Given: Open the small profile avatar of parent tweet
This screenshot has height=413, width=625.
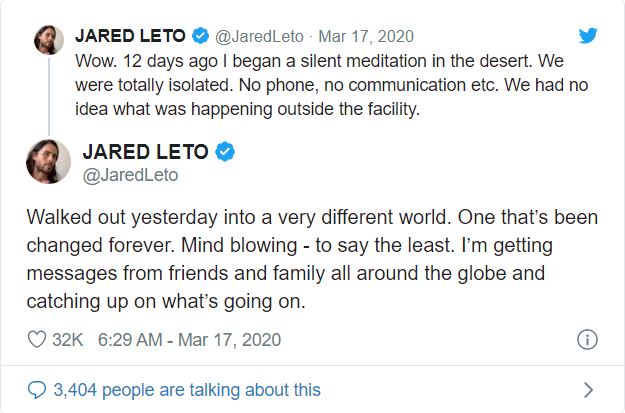Looking at the screenshot, I should (x=49, y=40).
